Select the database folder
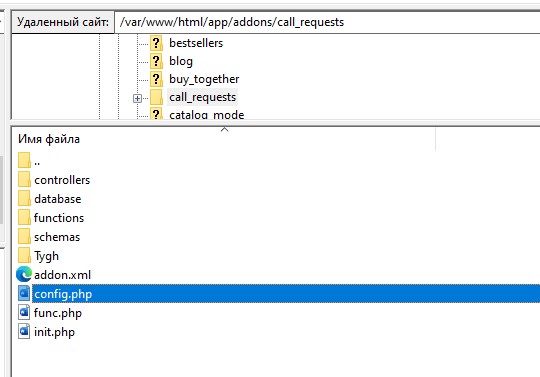The width and height of the screenshot is (540, 377). click(x=58, y=199)
